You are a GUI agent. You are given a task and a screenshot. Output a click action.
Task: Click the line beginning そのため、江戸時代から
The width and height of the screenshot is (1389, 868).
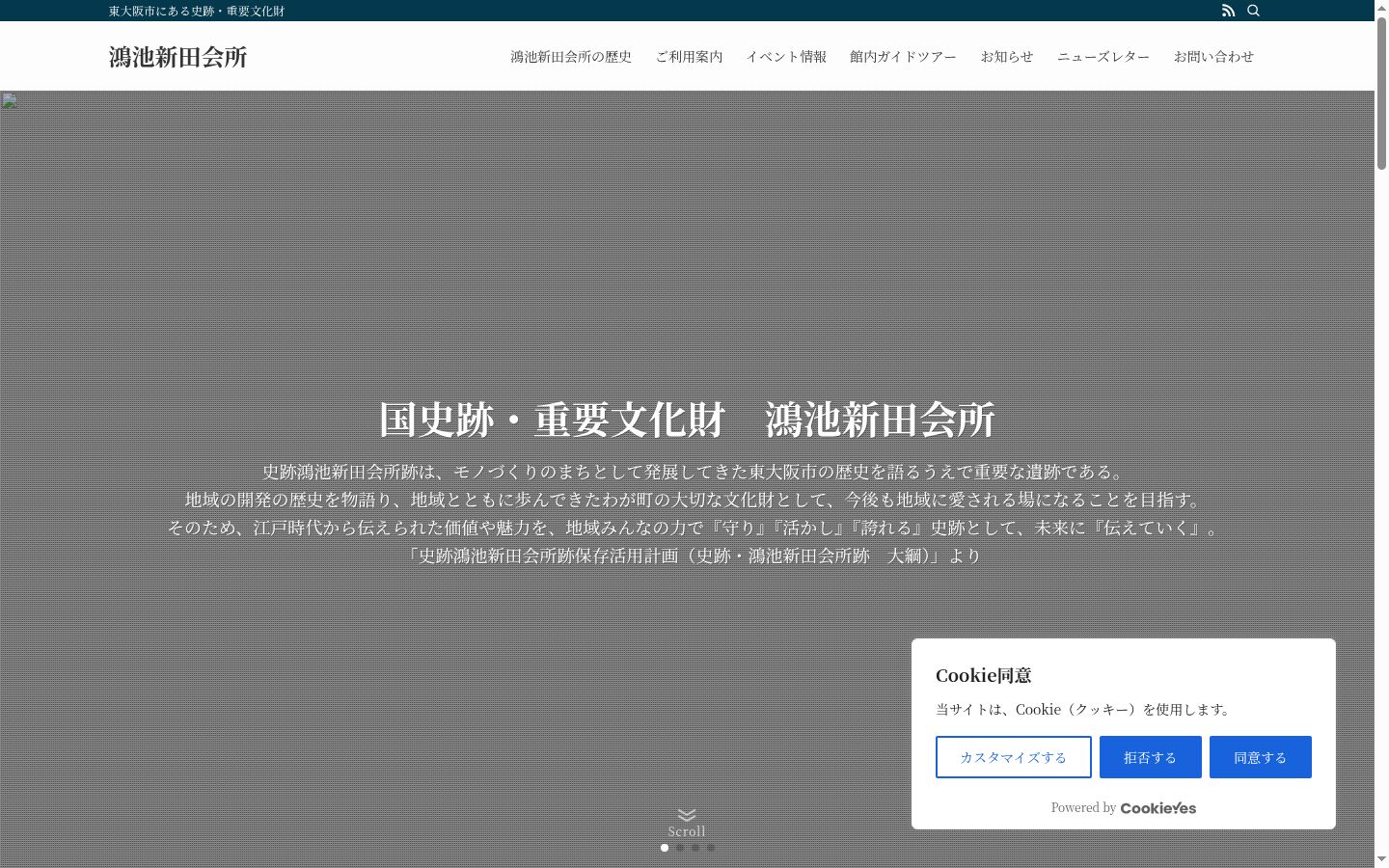click(x=694, y=528)
